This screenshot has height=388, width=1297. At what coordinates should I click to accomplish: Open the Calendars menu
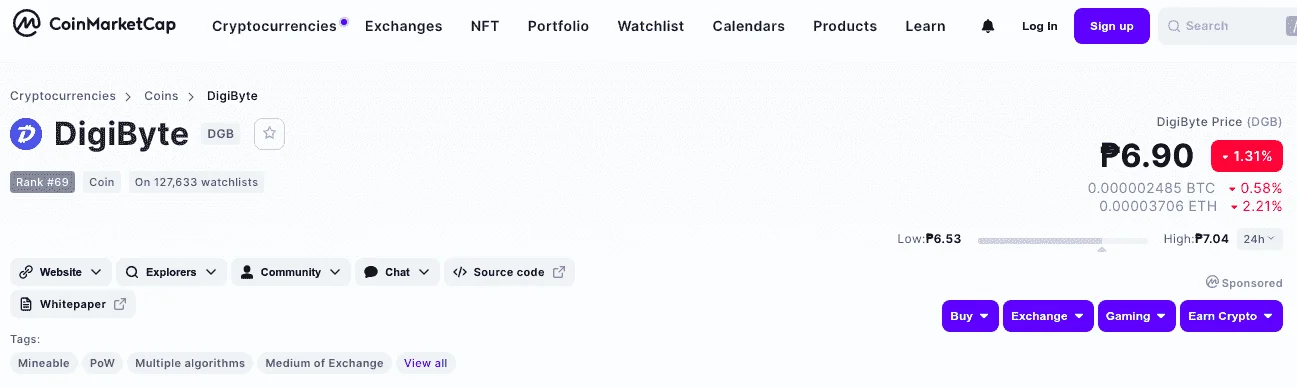749,26
